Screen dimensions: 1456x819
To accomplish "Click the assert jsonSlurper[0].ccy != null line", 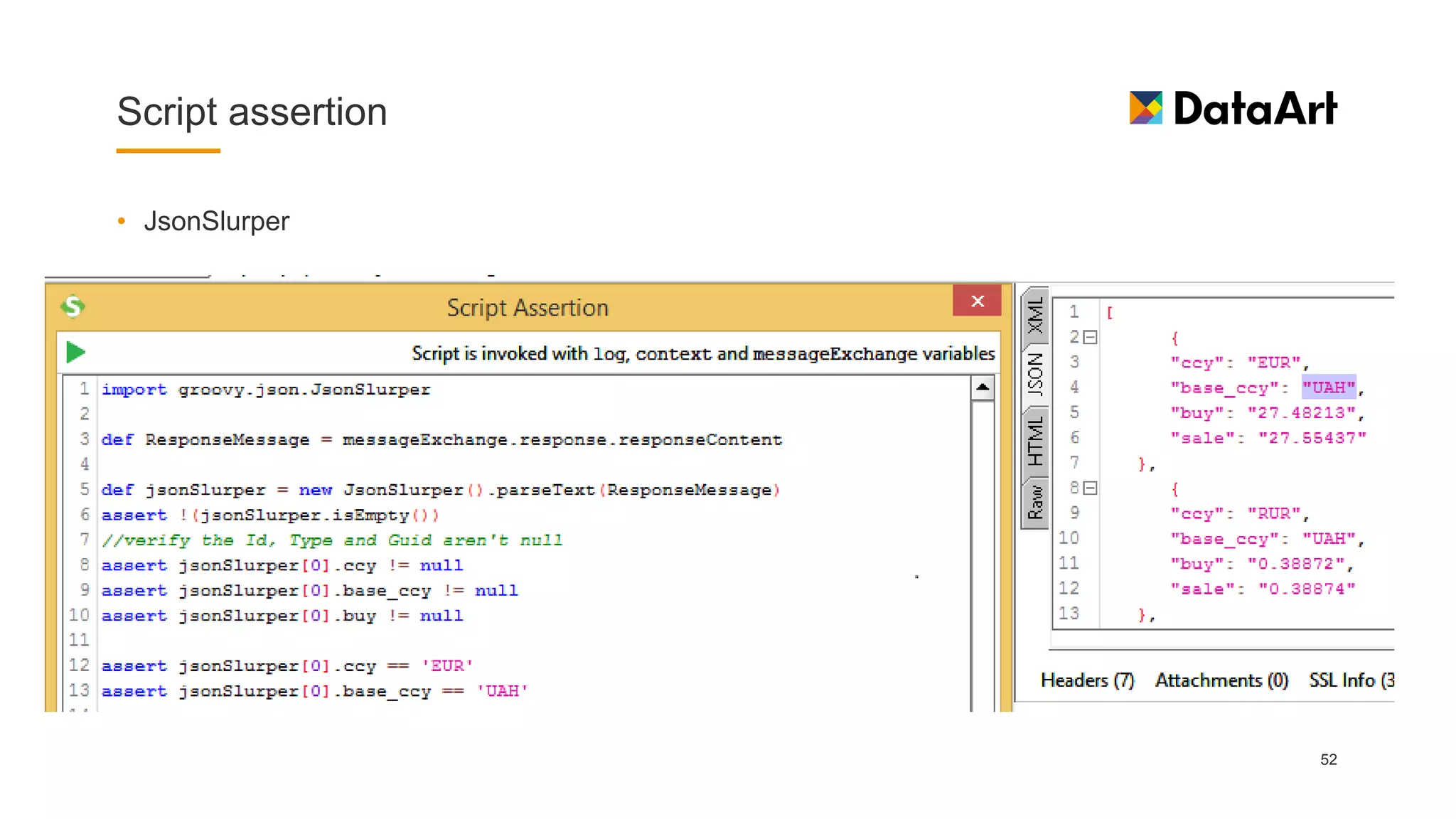I will [282, 566].
